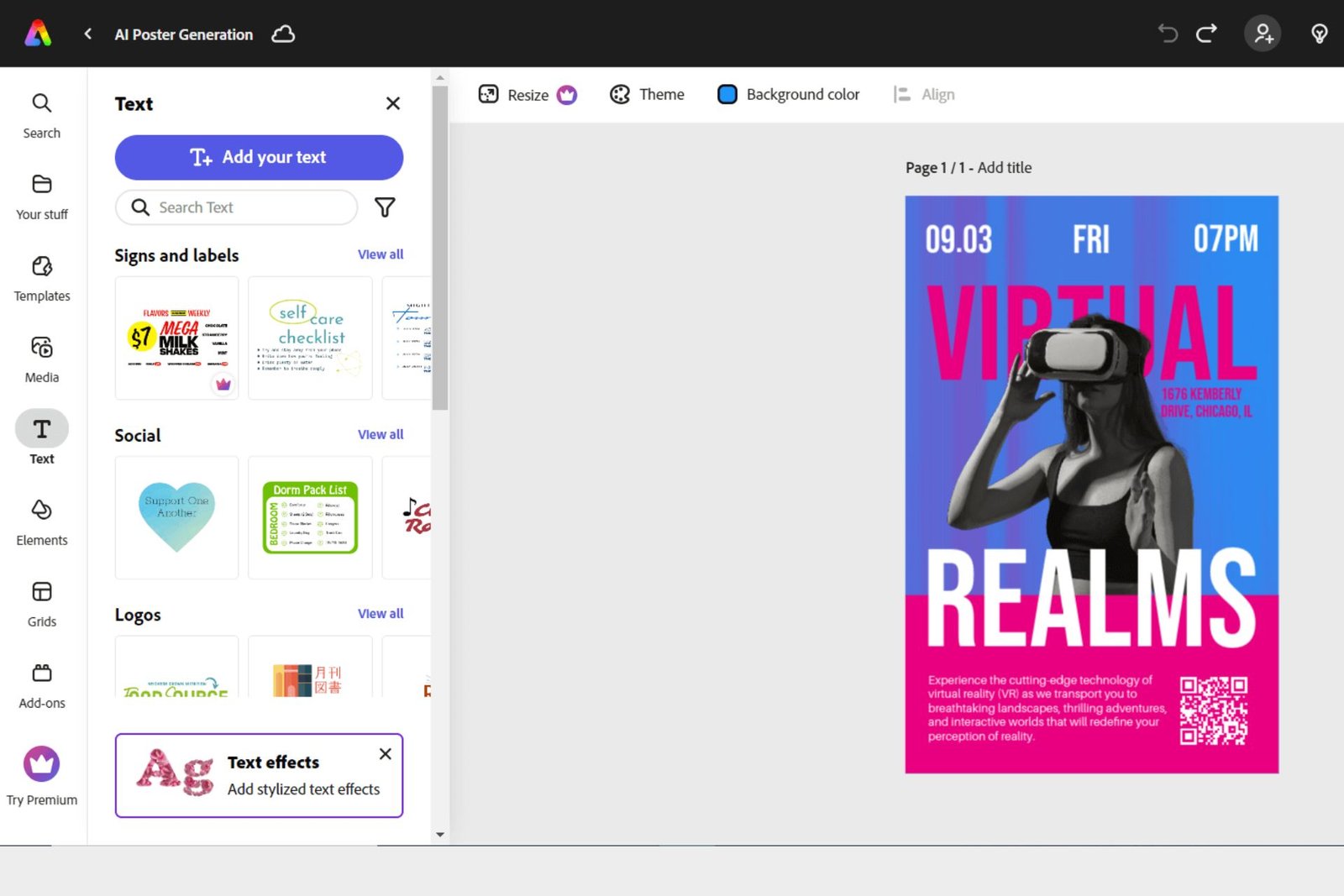Open the Text effects promo card
Image resolution: width=1344 pixels, height=896 pixels.
point(259,775)
